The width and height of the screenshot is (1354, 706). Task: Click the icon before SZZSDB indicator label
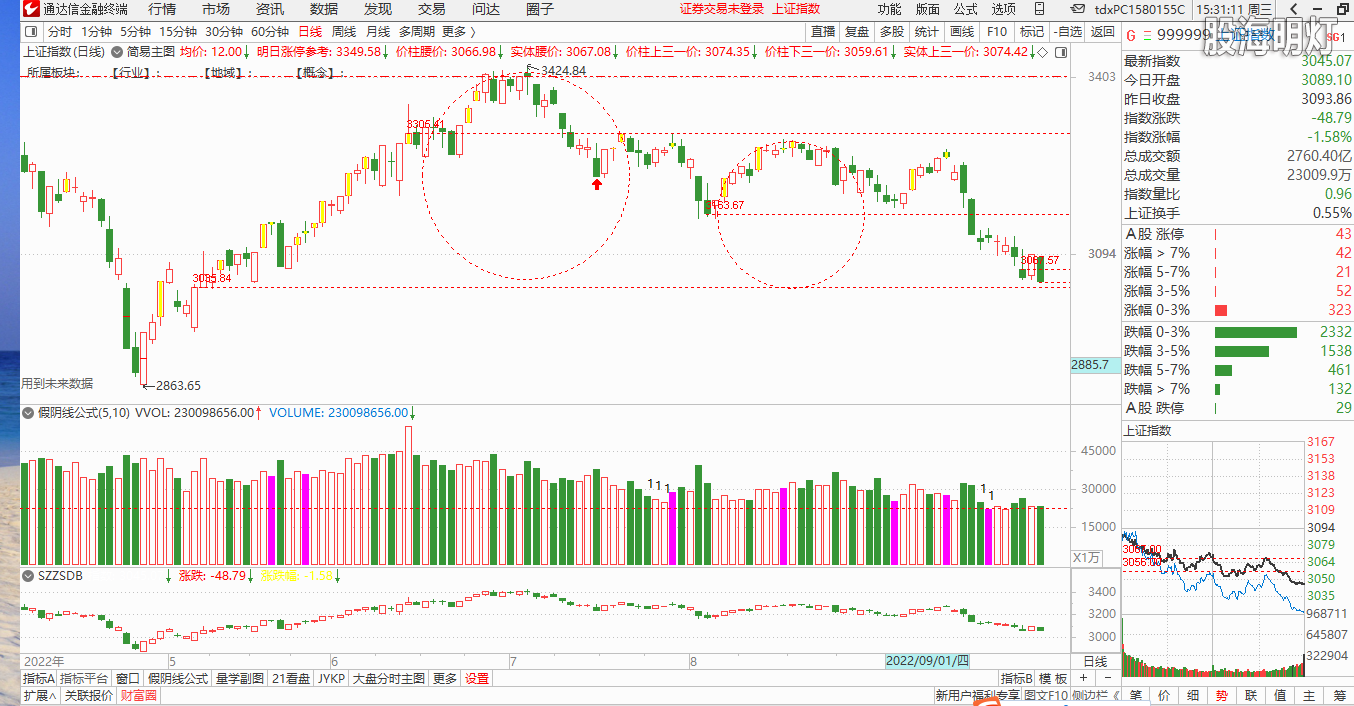(27, 576)
